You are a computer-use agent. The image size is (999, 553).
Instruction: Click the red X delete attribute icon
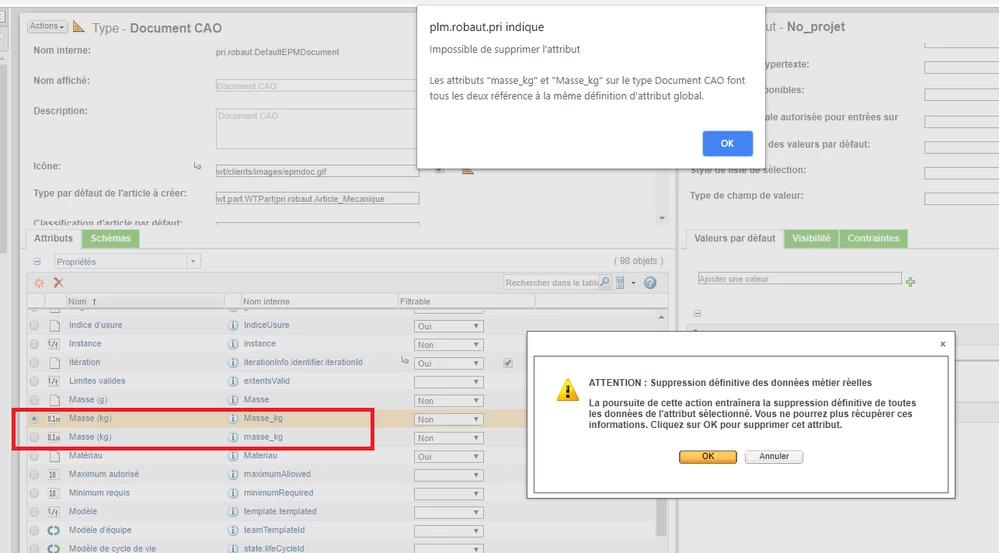pyautogui.click(x=59, y=283)
